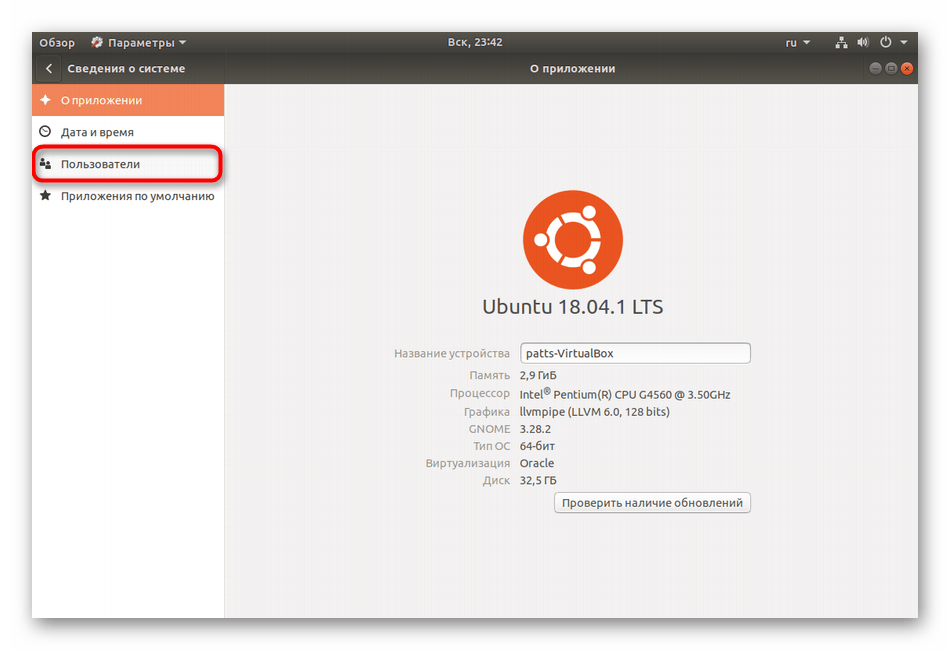
Task: Open Дата и время clock icon
Action: coord(44,132)
